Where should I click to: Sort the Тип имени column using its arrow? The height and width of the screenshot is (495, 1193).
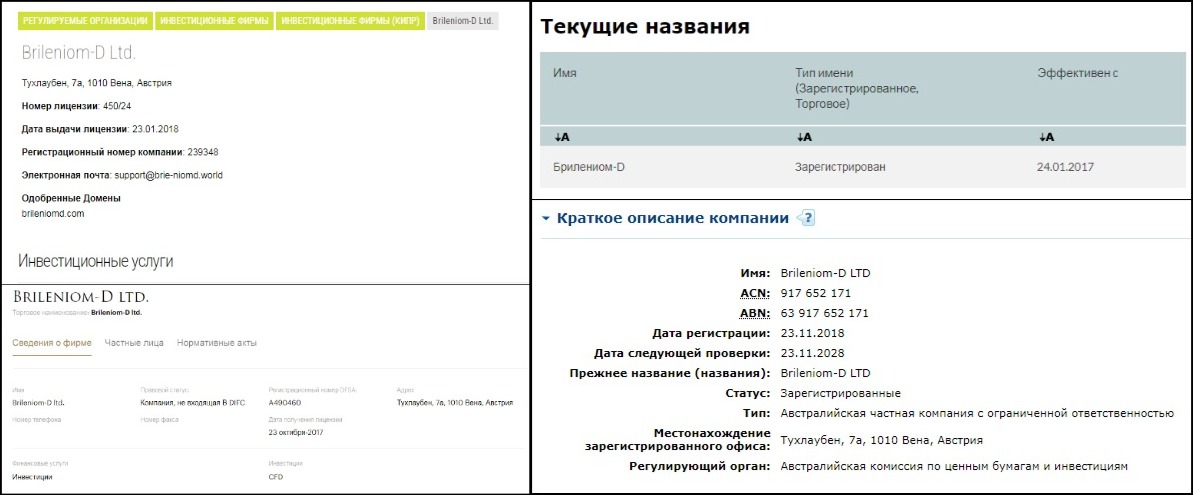(803, 138)
